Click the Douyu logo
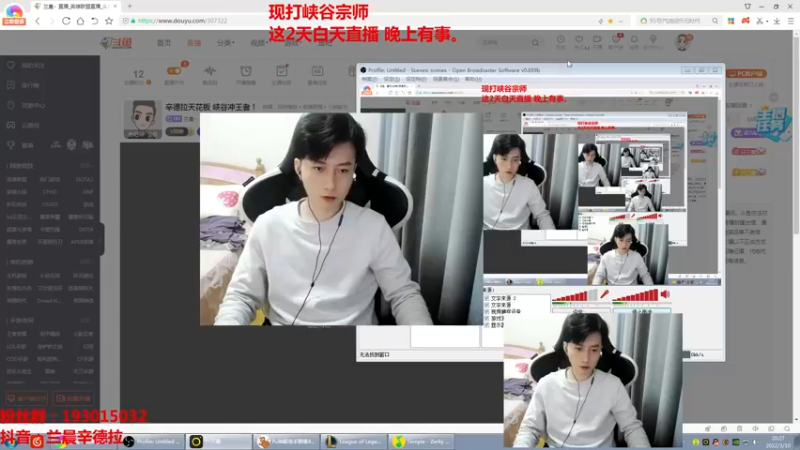Screen dimensions: 800x450 116,43
